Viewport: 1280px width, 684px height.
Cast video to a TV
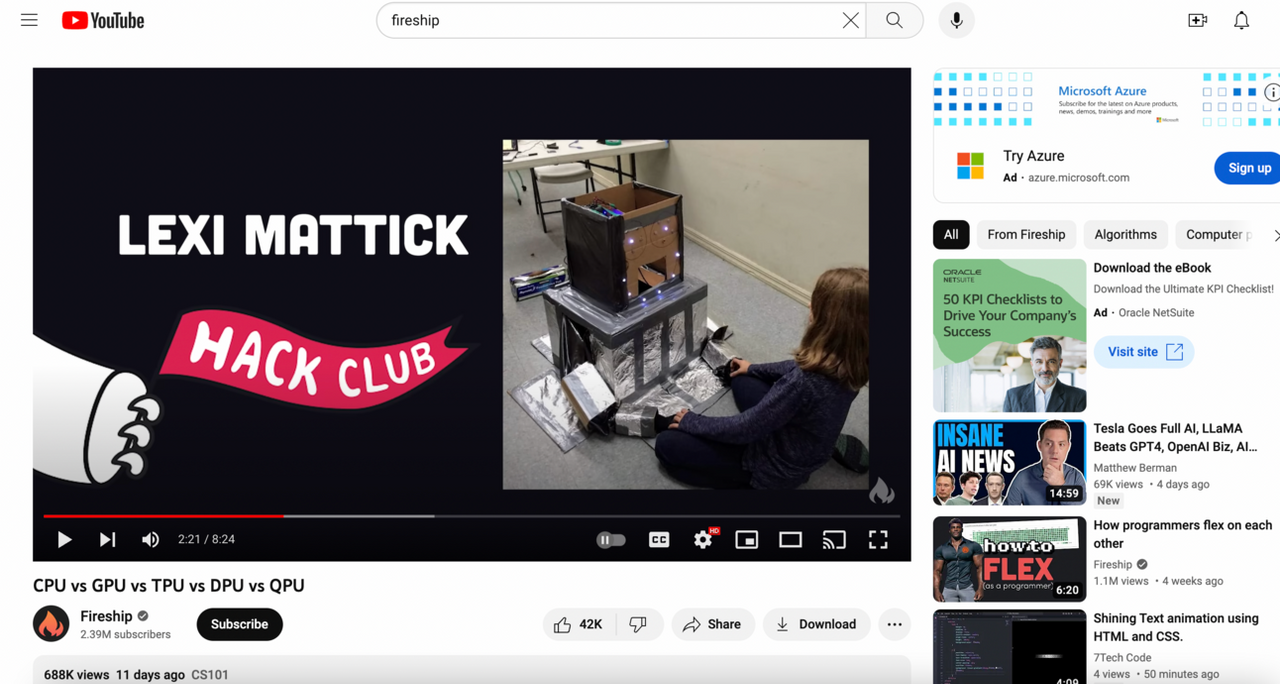pos(834,540)
